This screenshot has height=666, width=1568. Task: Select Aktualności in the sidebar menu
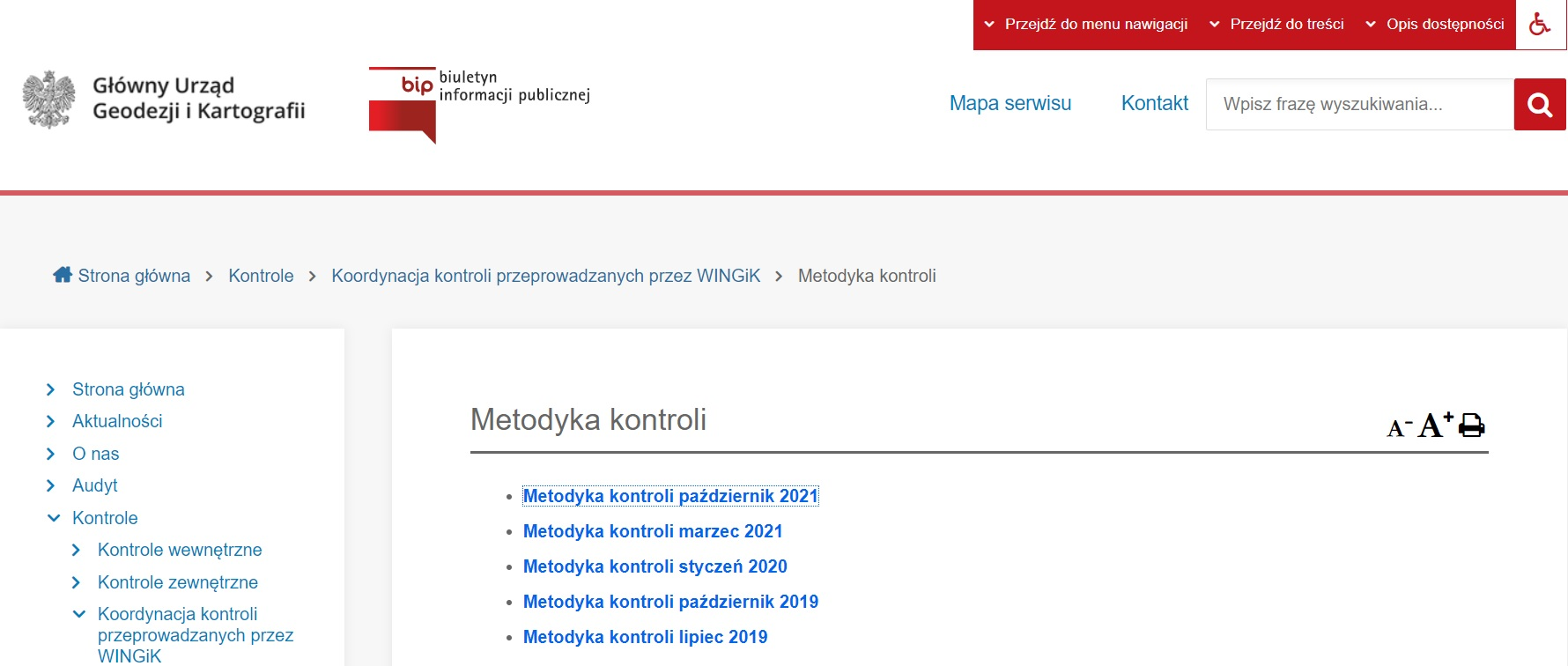tap(117, 422)
